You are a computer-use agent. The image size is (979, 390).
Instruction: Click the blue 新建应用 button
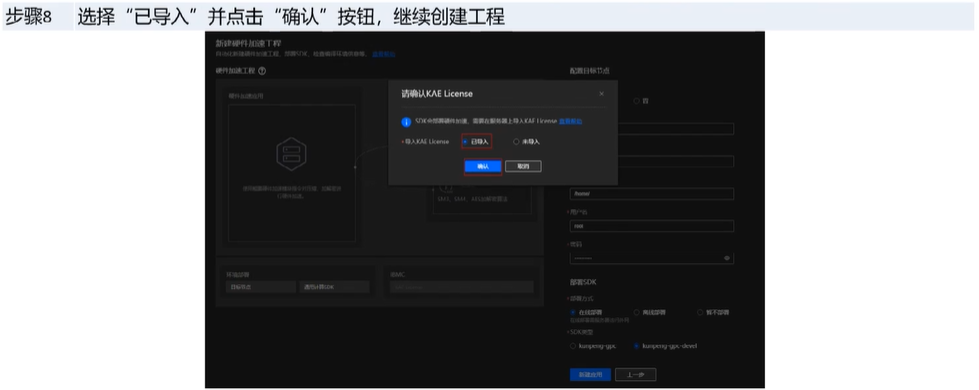coord(590,374)
